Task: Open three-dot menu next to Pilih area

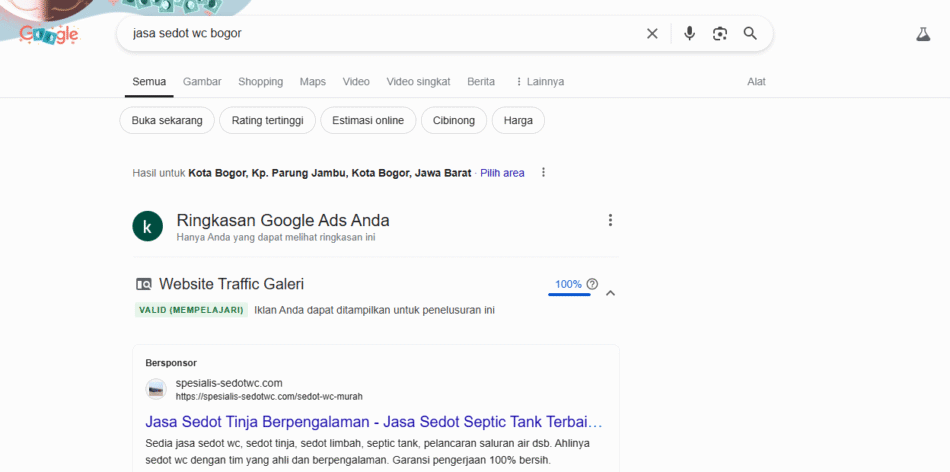Action: (544, 172)
